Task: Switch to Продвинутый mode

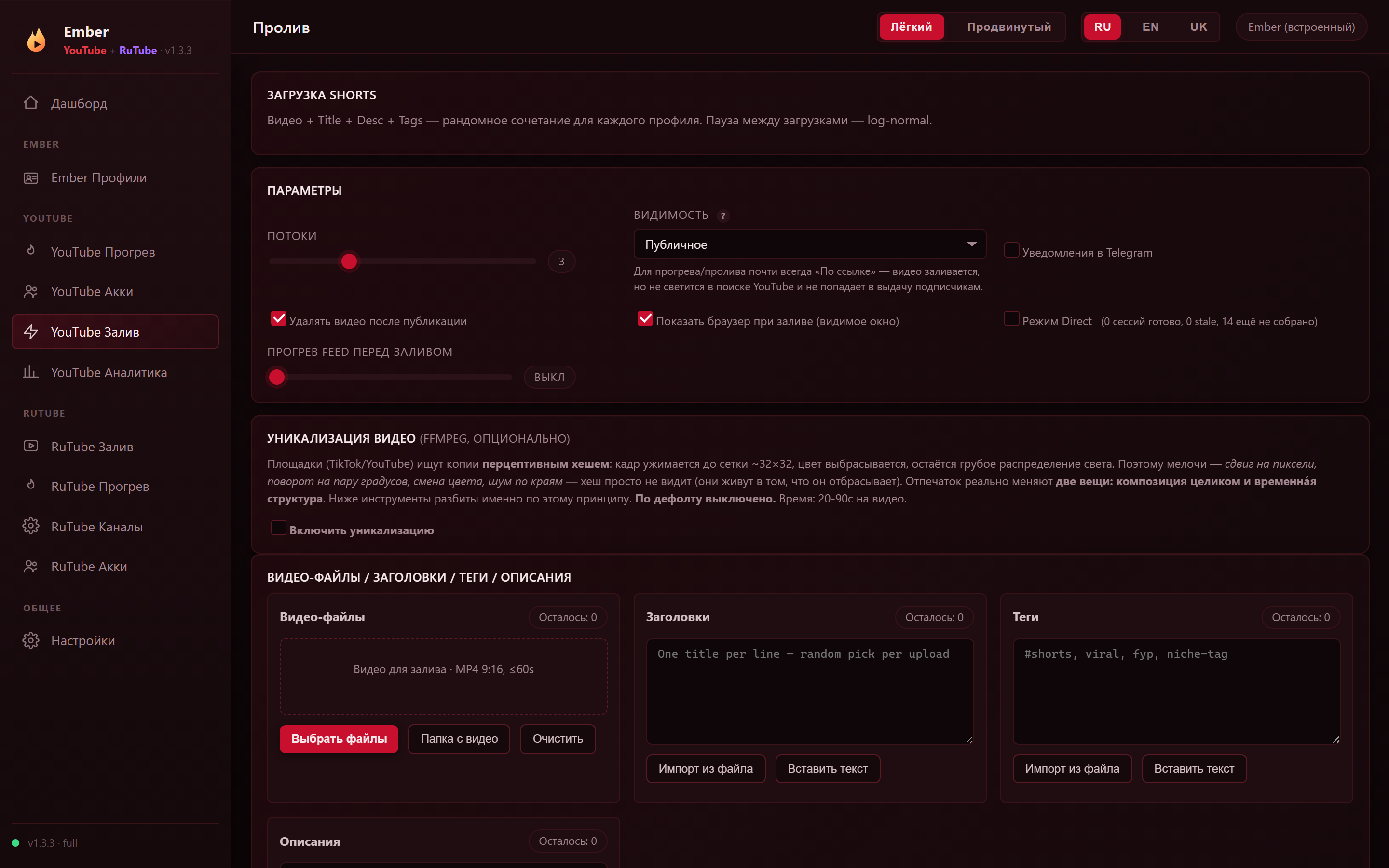Action: point(1008,27)
